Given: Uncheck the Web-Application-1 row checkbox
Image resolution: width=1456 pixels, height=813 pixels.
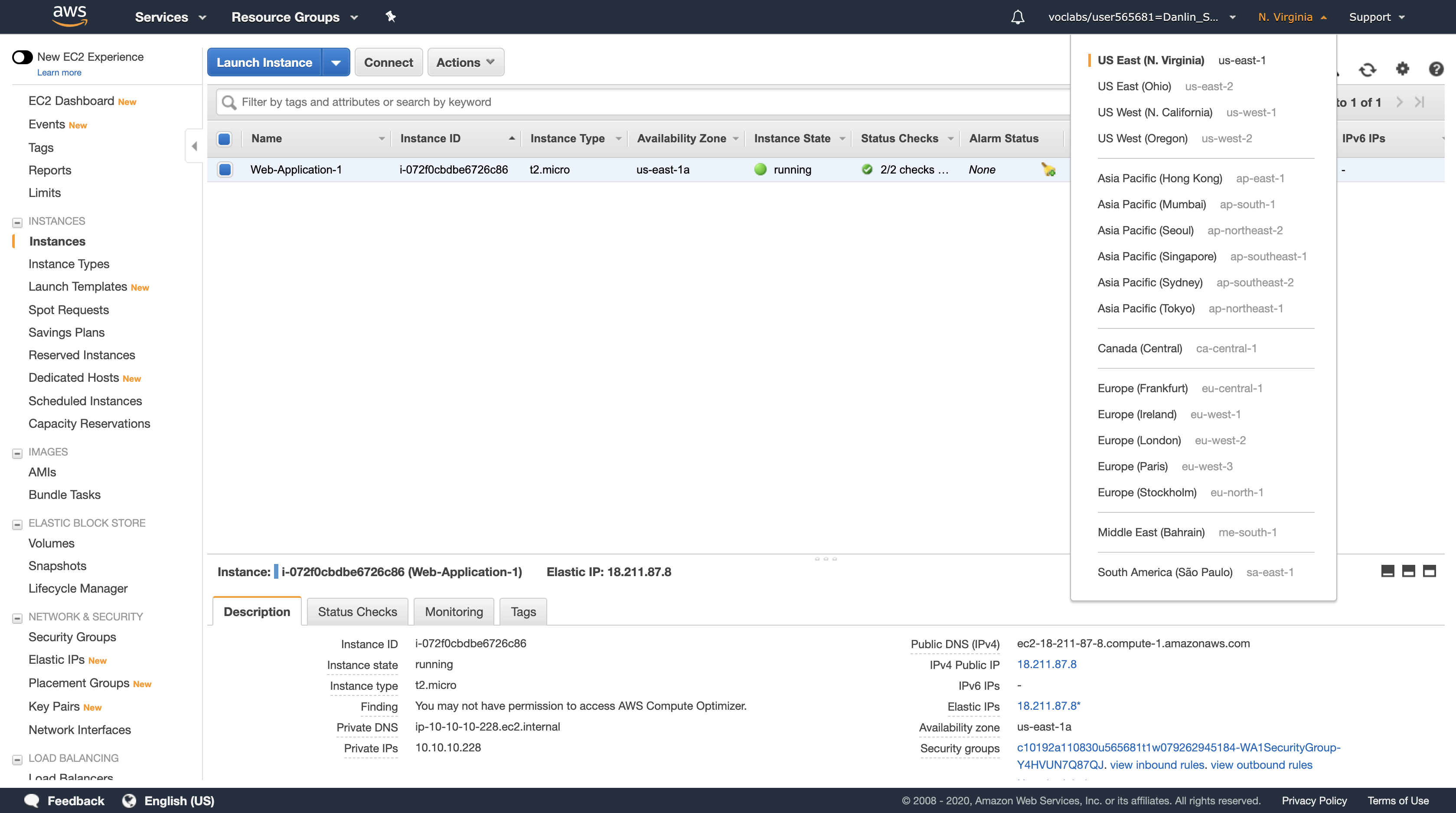Looking at the screenshot, I should pyautogui.click(x=225, y=170).
